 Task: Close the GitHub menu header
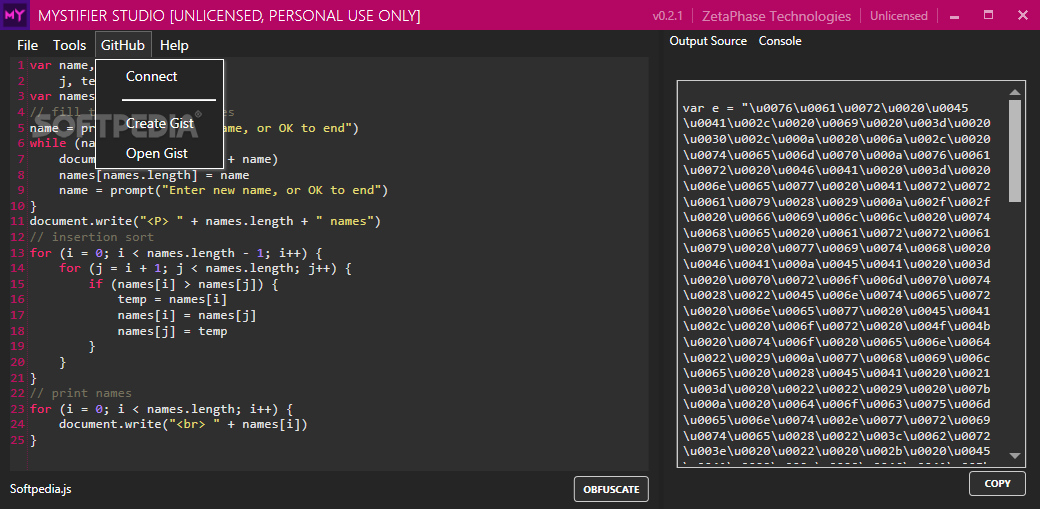123,45
